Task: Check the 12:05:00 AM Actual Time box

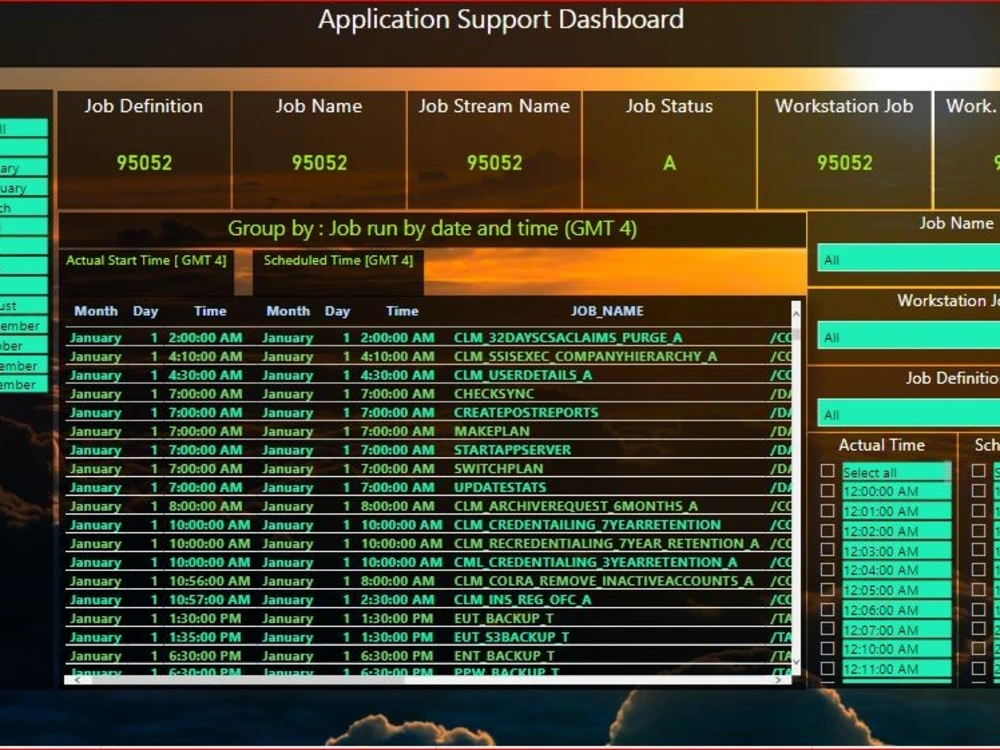Action: (x=828, y=589)
